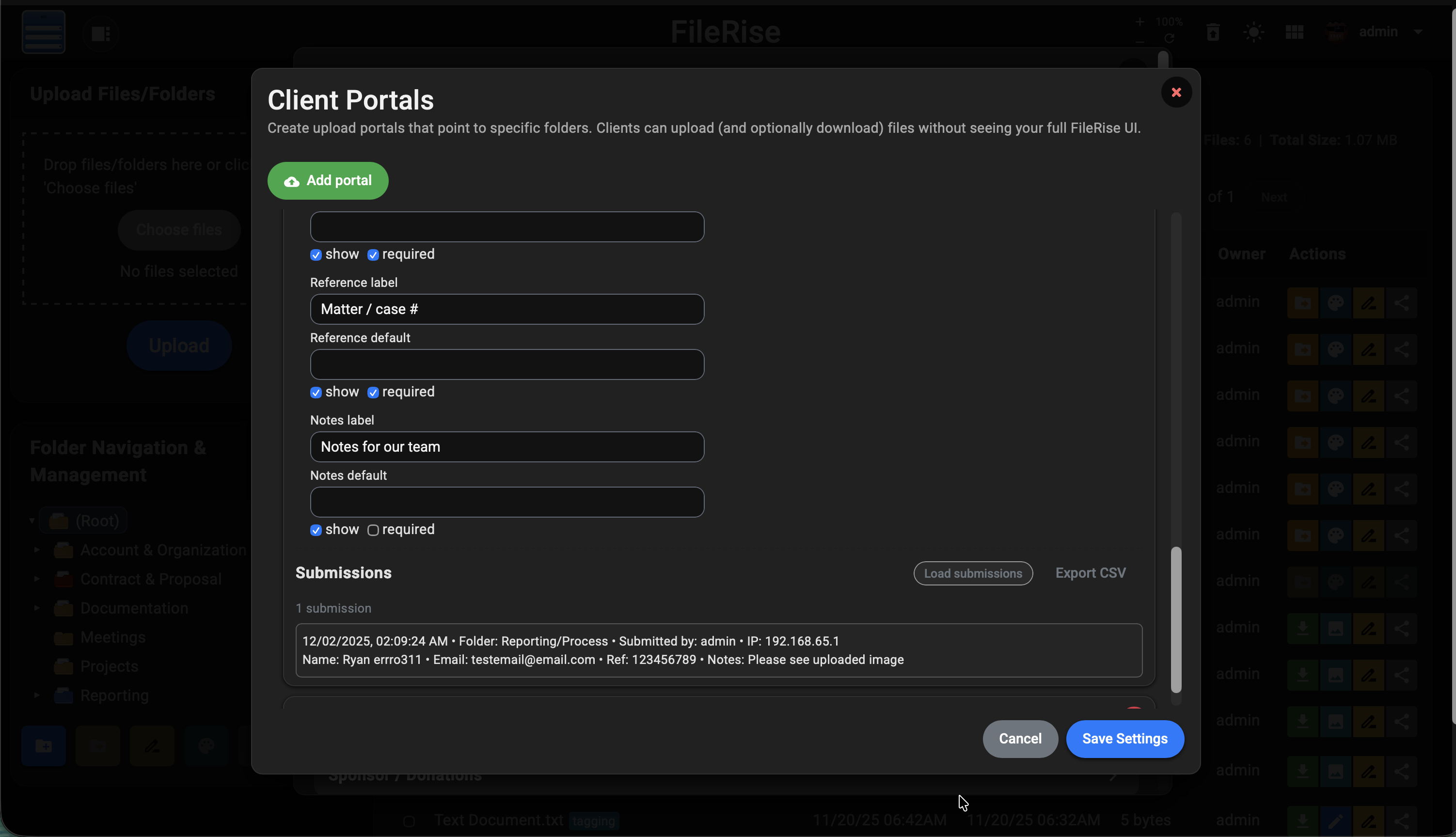
Task: Switch to grid view layout
Action: (x=1295, y=32)
